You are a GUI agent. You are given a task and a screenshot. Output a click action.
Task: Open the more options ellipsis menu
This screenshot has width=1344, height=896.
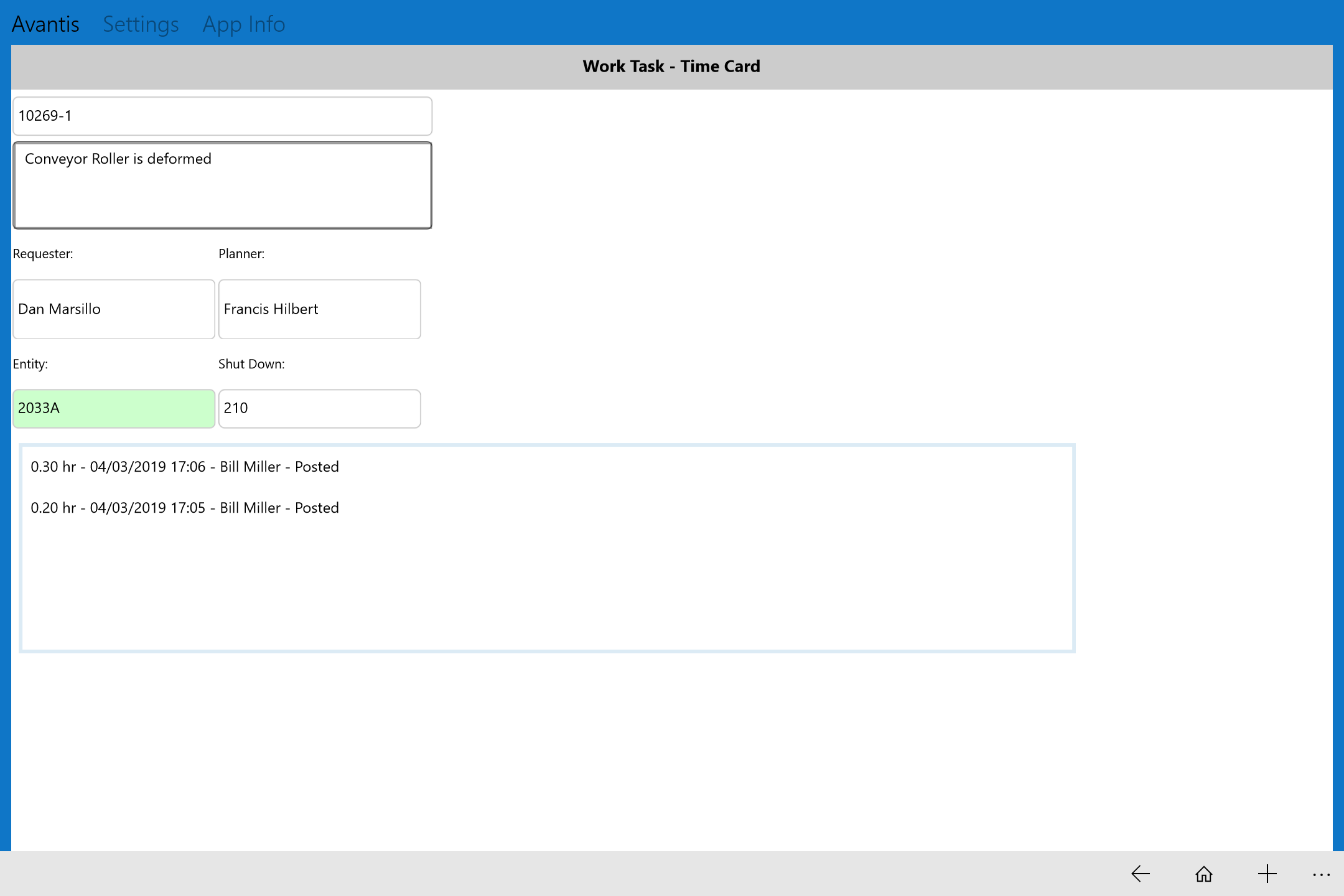coord(1321,874)
